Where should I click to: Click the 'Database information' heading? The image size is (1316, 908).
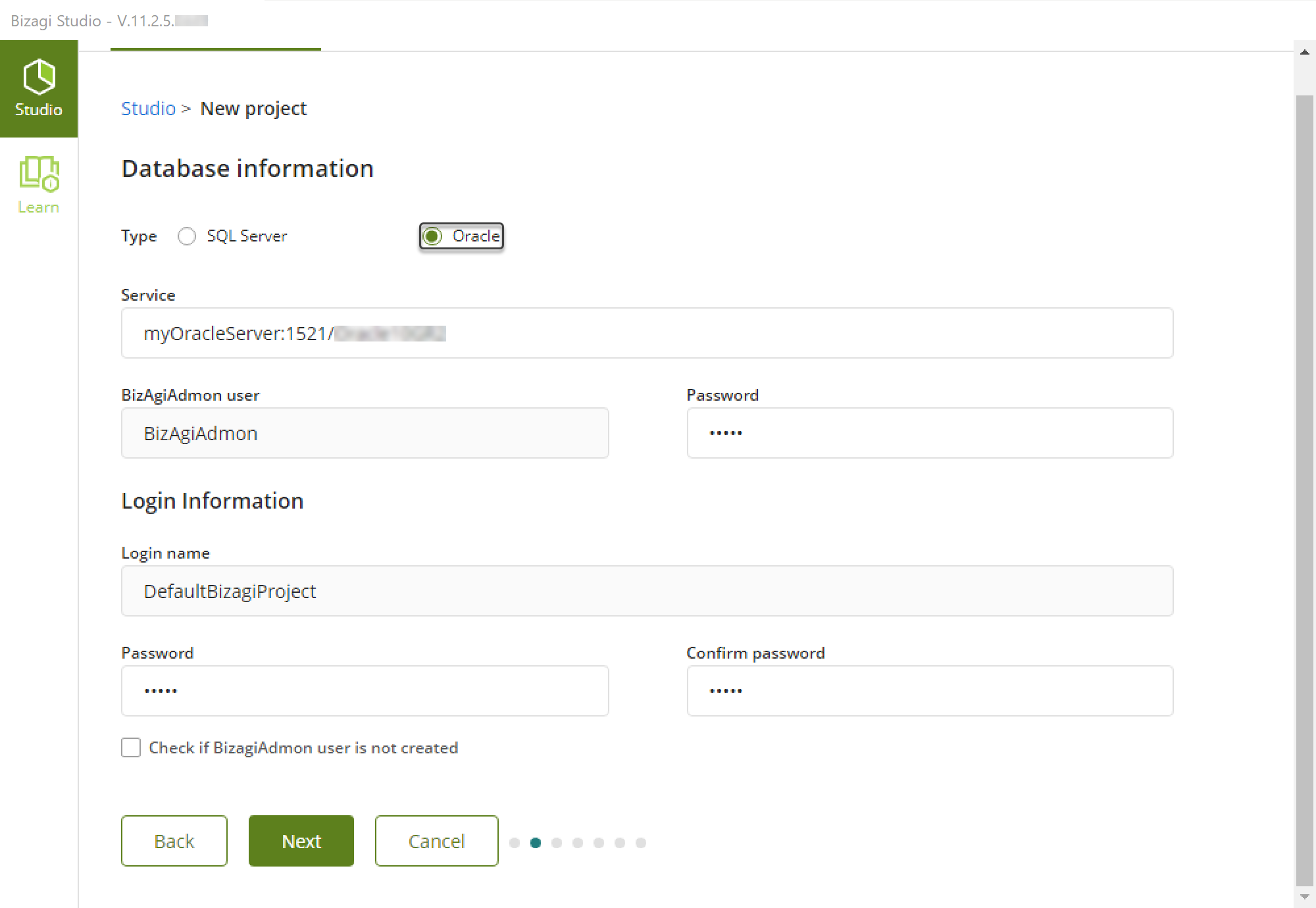(247, 168)
